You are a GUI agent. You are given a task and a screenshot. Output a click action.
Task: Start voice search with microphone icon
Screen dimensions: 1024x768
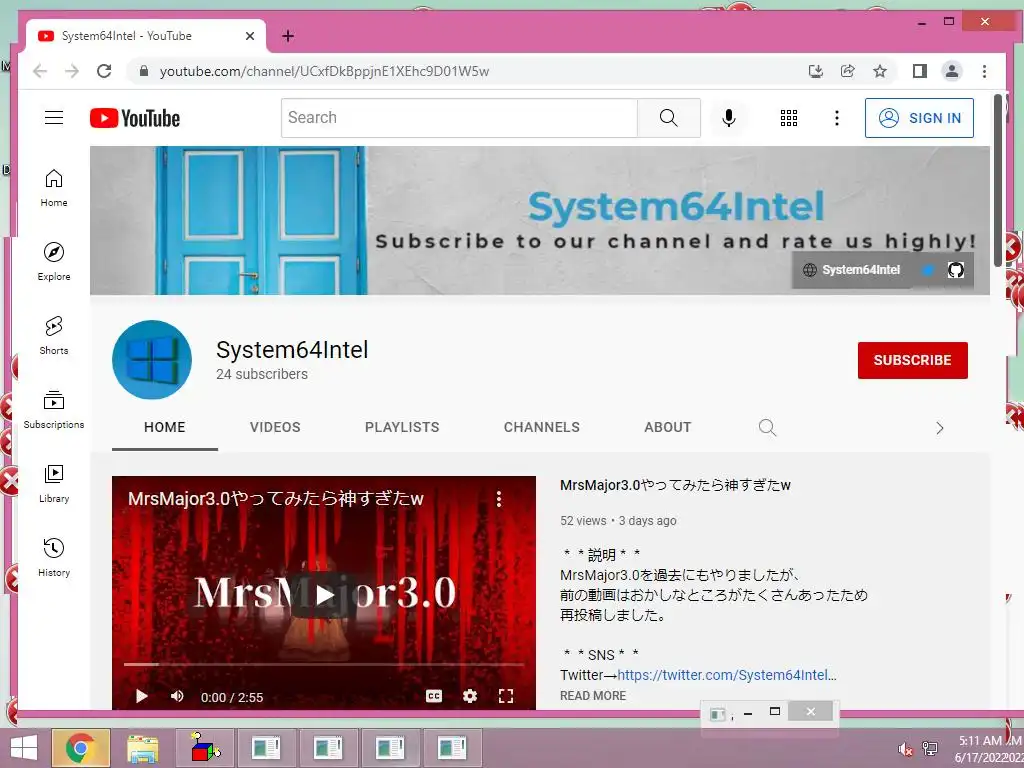coord(729,118)
